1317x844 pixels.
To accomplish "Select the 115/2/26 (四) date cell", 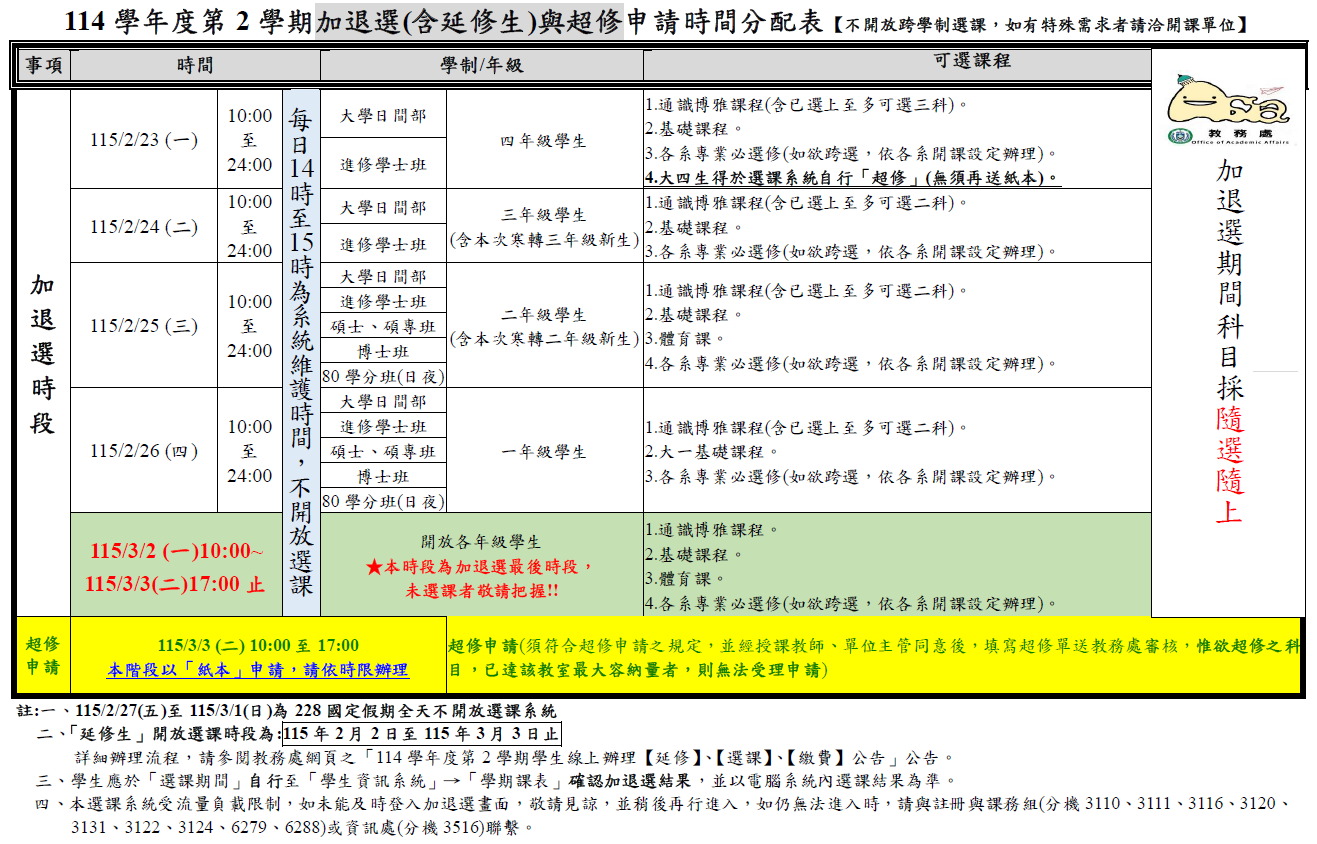I will 144,451.
